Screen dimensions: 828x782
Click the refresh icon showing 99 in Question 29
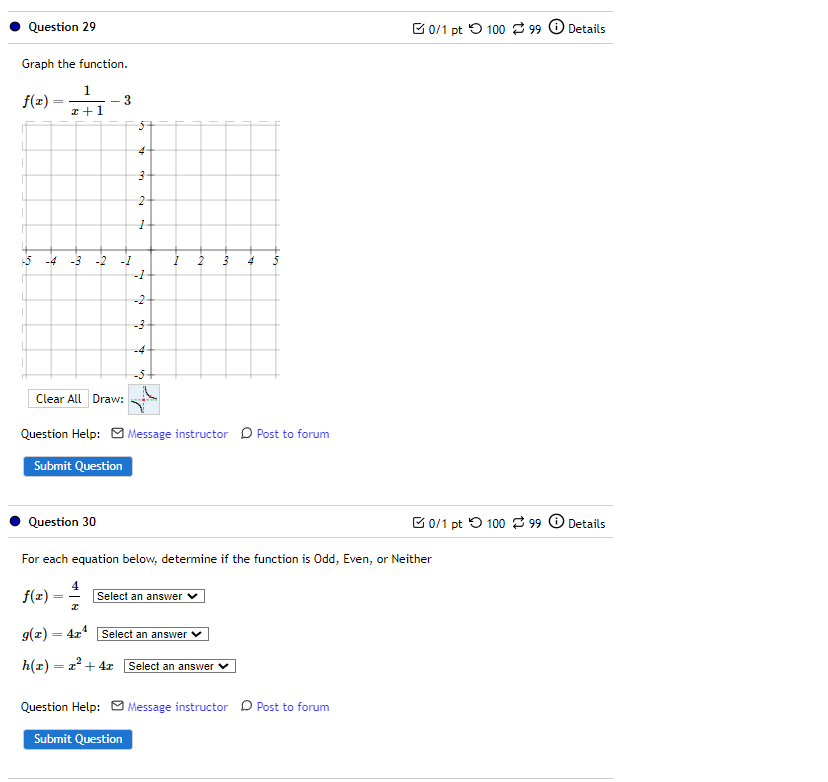[x=519, y=28]
